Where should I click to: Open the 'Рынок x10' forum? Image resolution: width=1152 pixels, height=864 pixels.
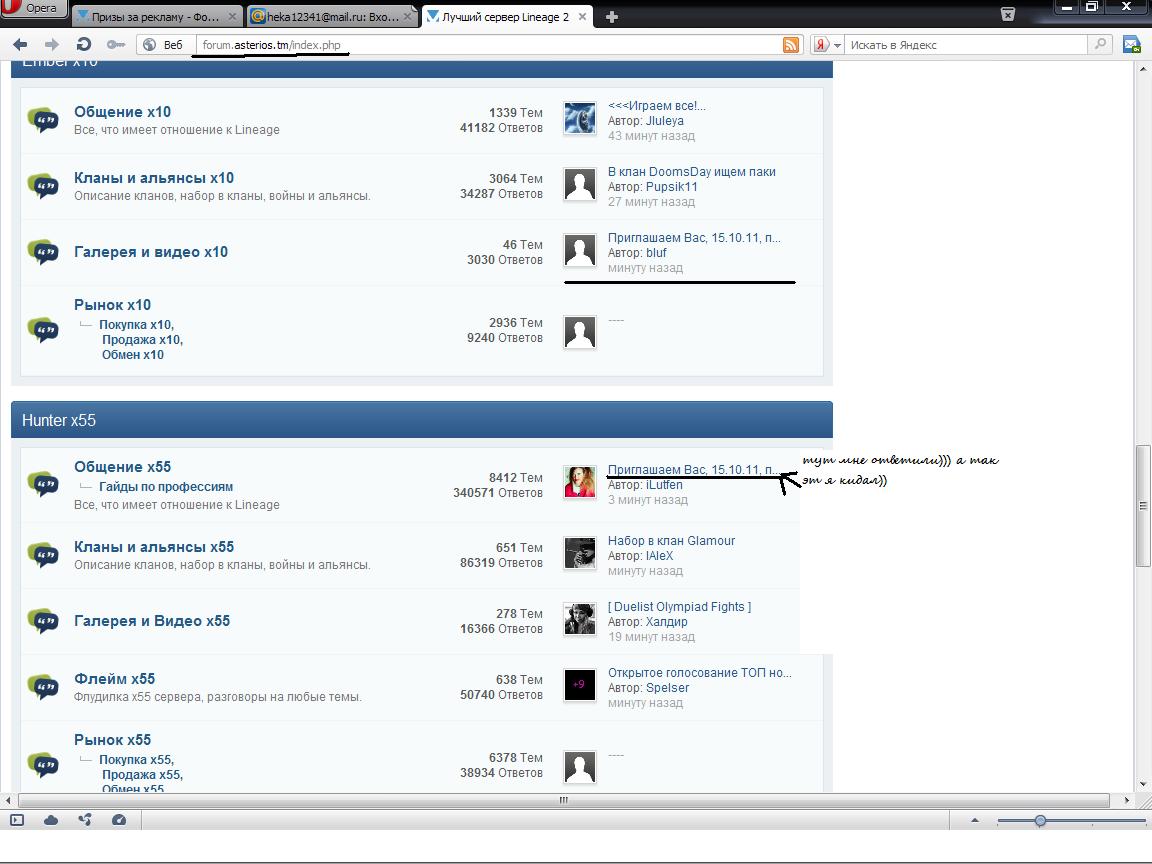[x=112, y=304]
